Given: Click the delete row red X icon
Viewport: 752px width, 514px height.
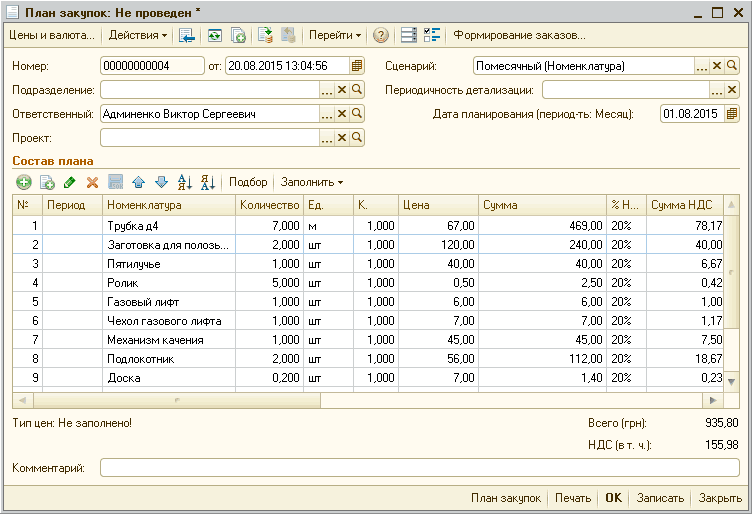Looking at the screenshot, I should tap(92, 182).
